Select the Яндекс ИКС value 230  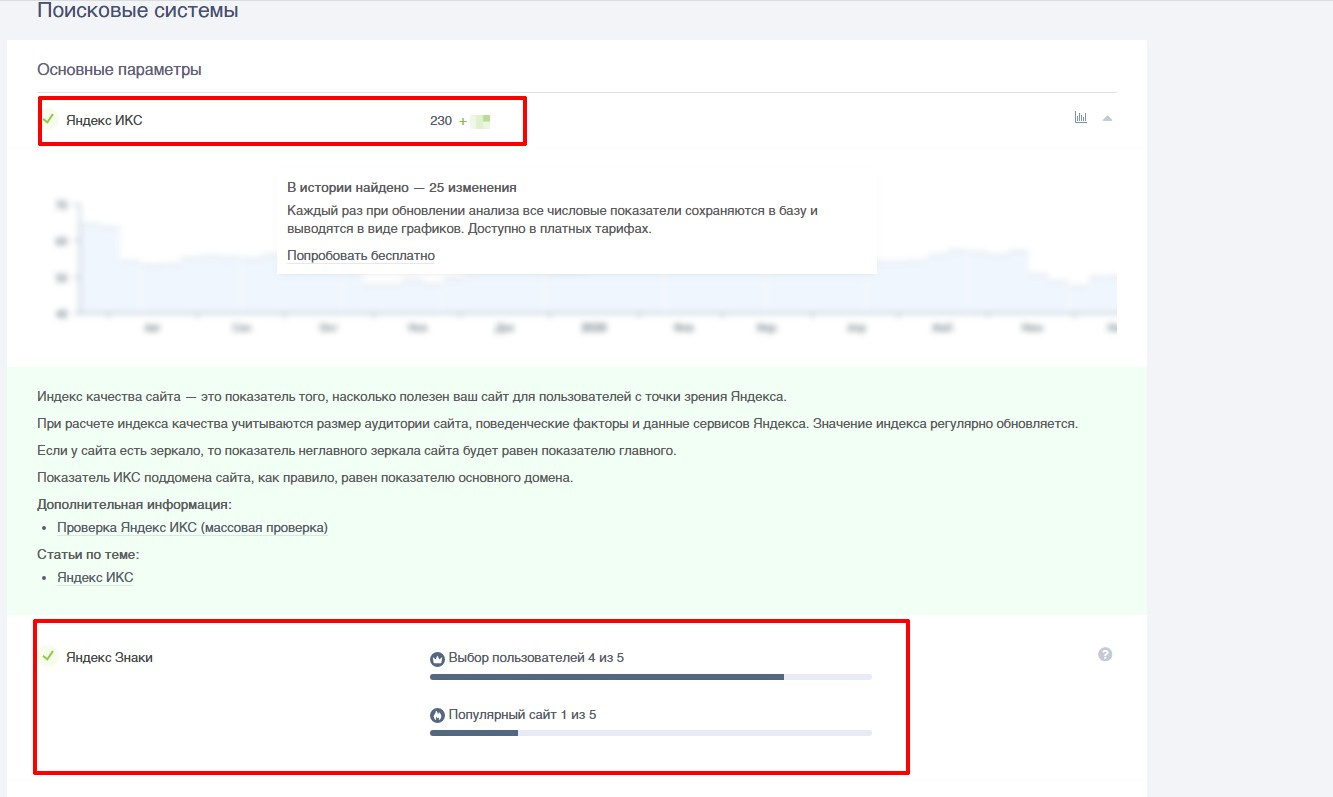click(441, 121)
